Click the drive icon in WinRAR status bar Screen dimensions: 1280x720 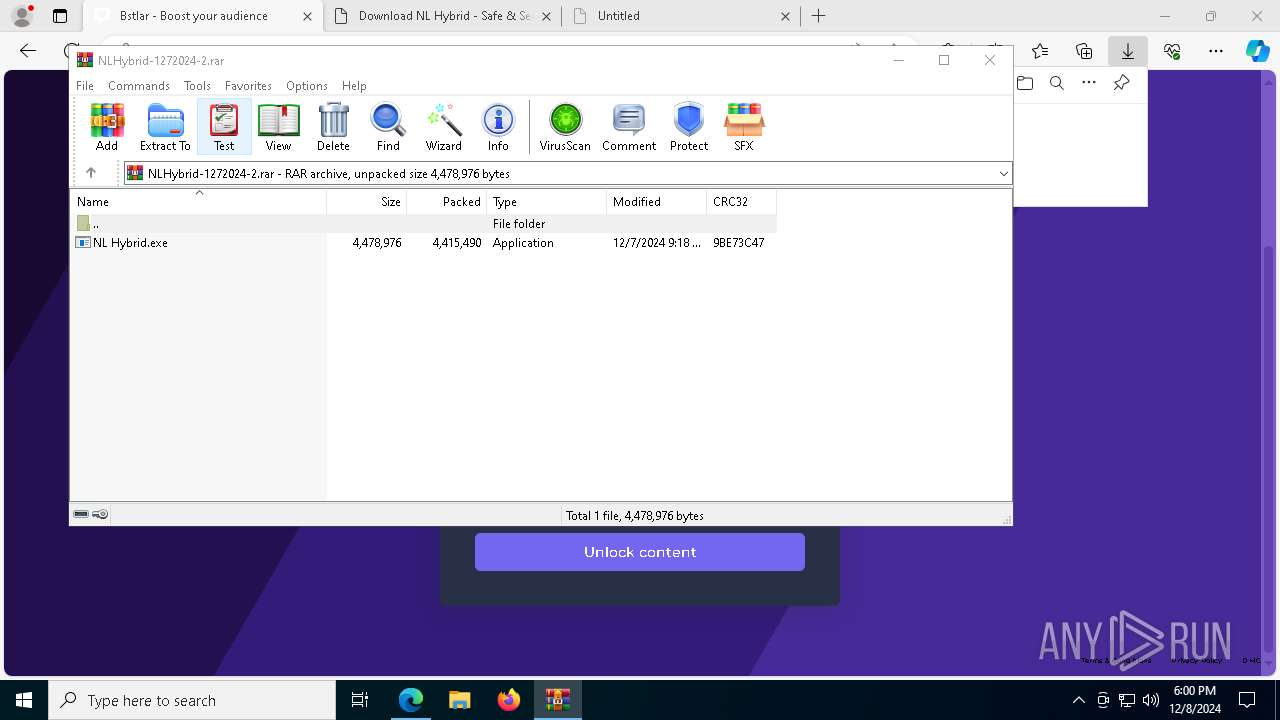click(81, 514)
